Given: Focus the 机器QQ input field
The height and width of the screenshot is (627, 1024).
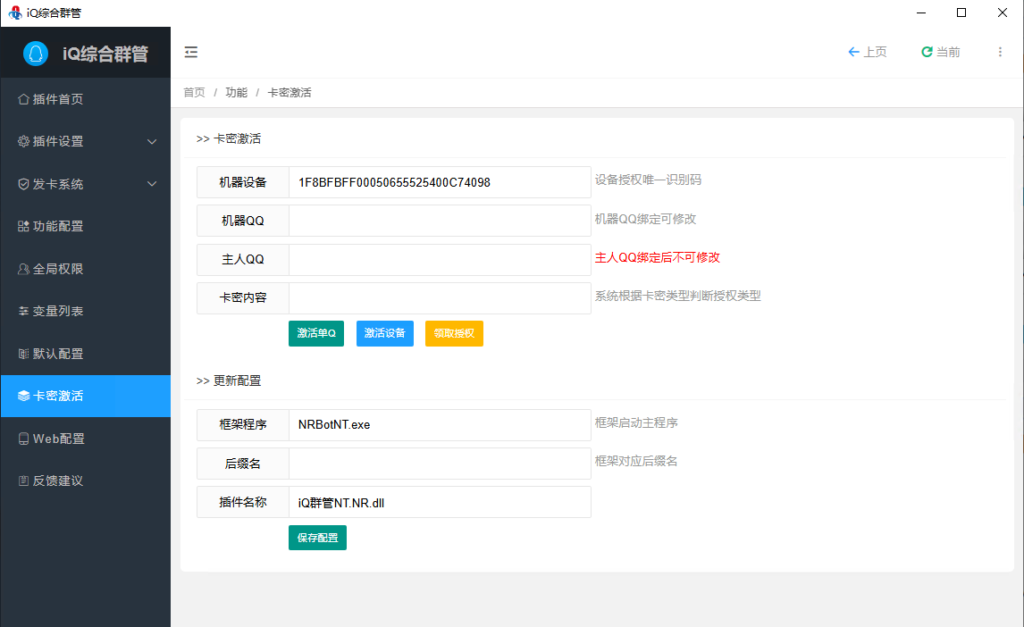Looking at the screenshot, I should pyautogui.click(x=440, y=221).
